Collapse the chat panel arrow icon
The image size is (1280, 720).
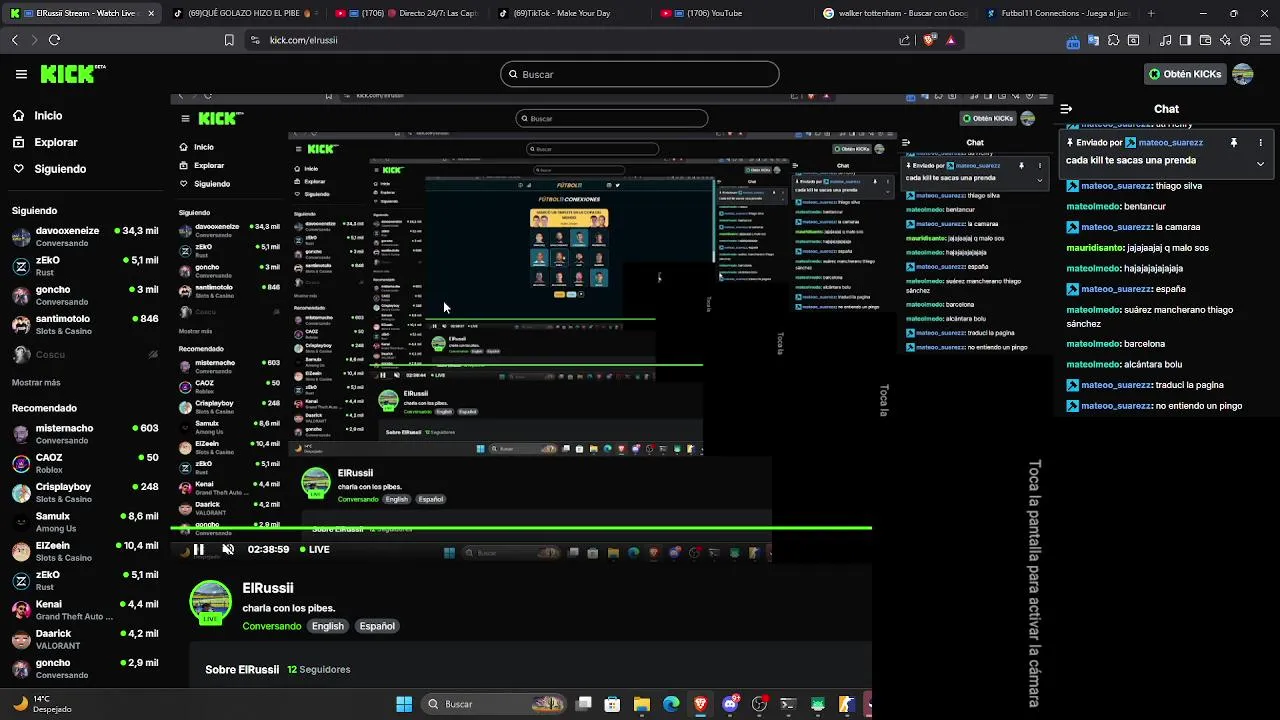pos(1066,109)
